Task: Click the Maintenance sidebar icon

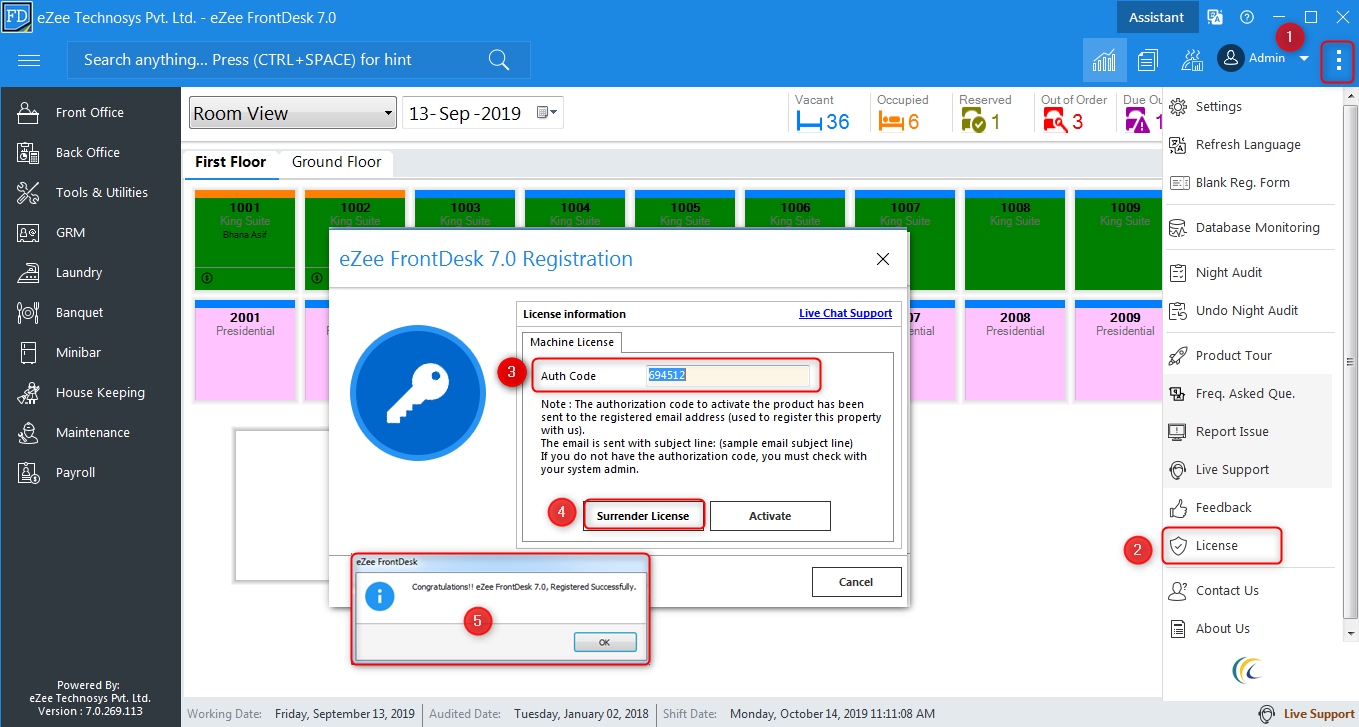Action: click(28, 433)
